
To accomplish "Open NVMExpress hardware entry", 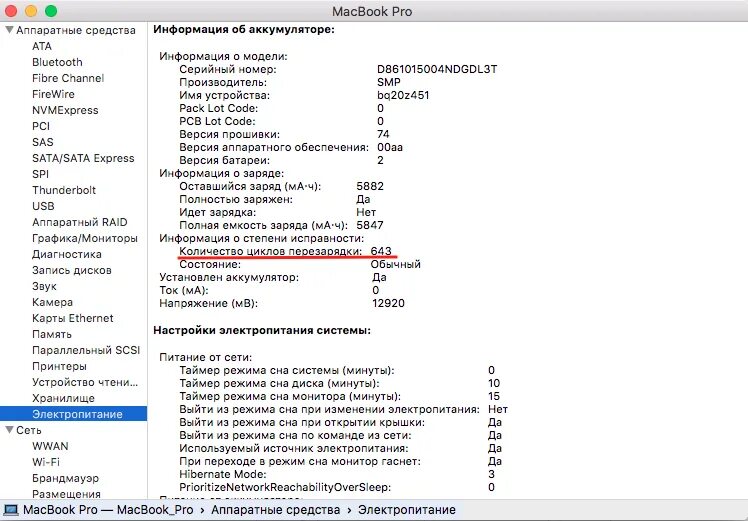I will [x=65, y=110].
